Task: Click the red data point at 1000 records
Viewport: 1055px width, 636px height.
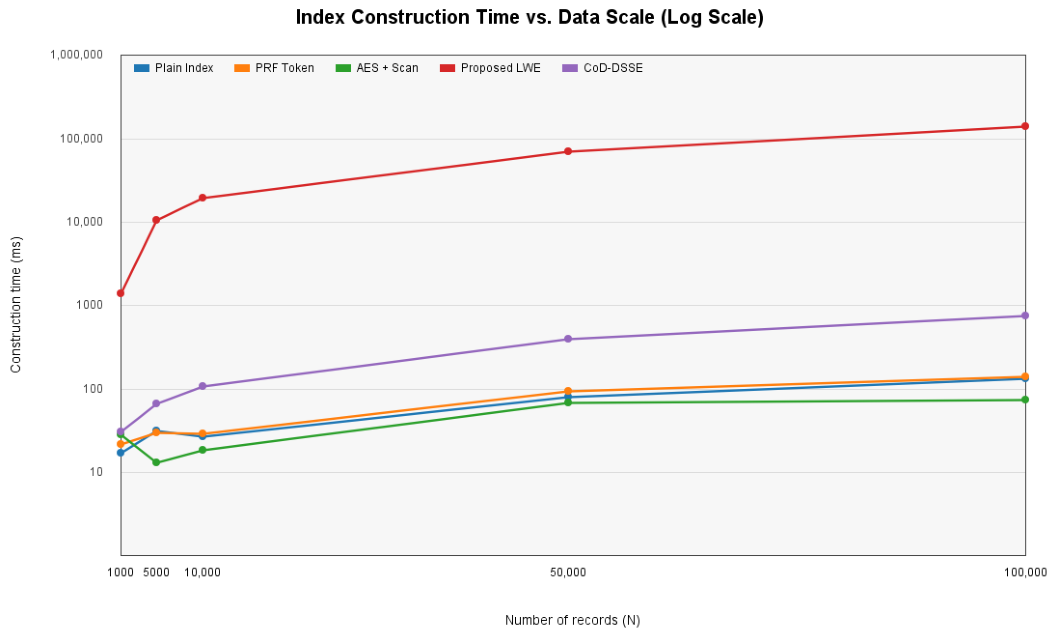Action: 120,293
